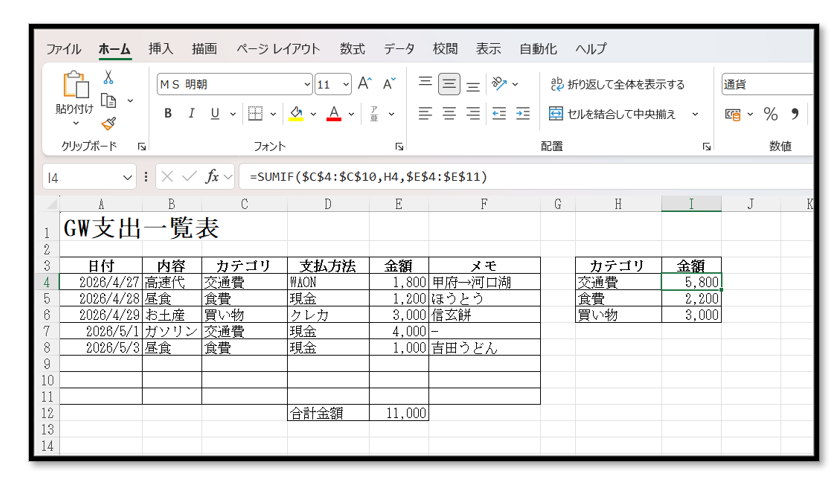Align text right
832x479 pixels.
click(x=473, y=114)
